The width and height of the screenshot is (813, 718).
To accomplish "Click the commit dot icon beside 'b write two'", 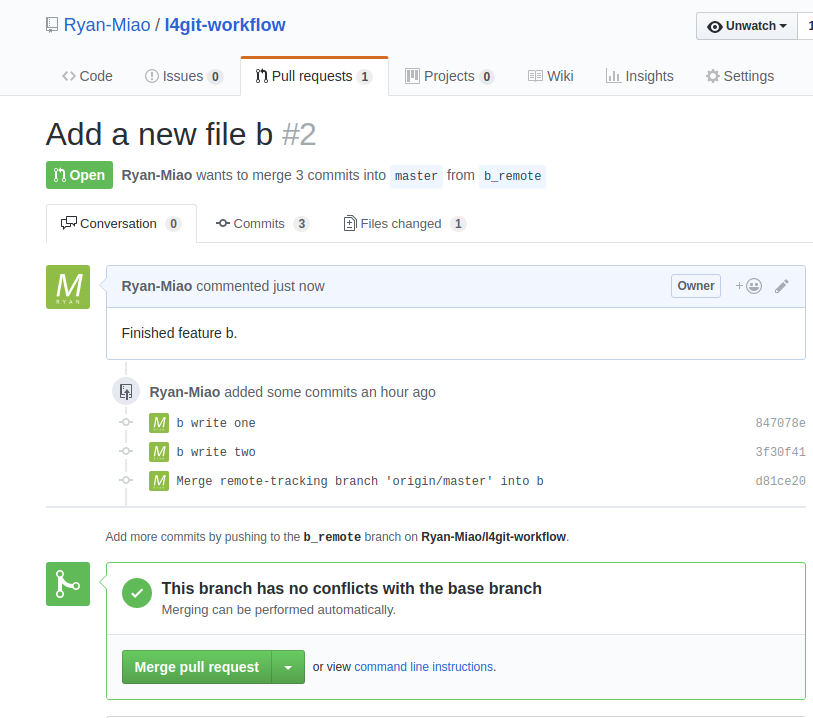I will [126, 451].
